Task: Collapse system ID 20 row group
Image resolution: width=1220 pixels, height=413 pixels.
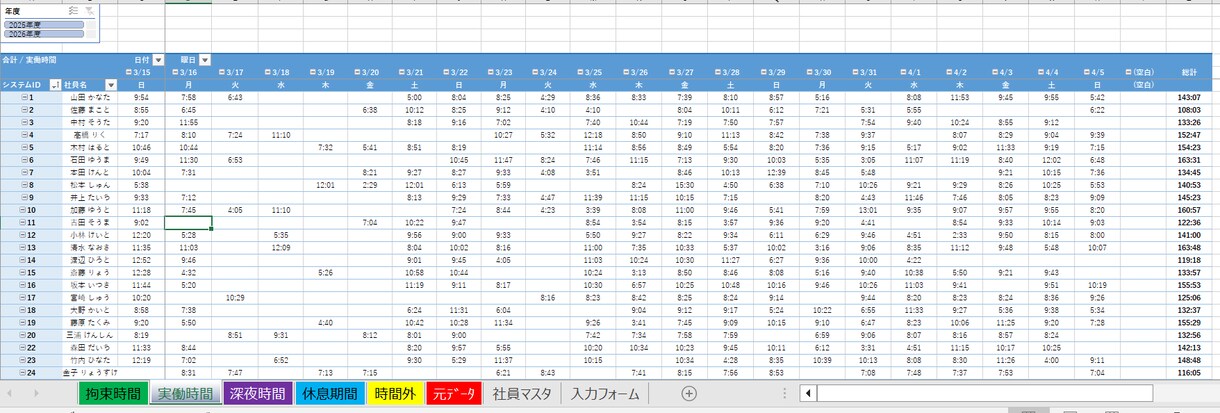Action: 23,335
